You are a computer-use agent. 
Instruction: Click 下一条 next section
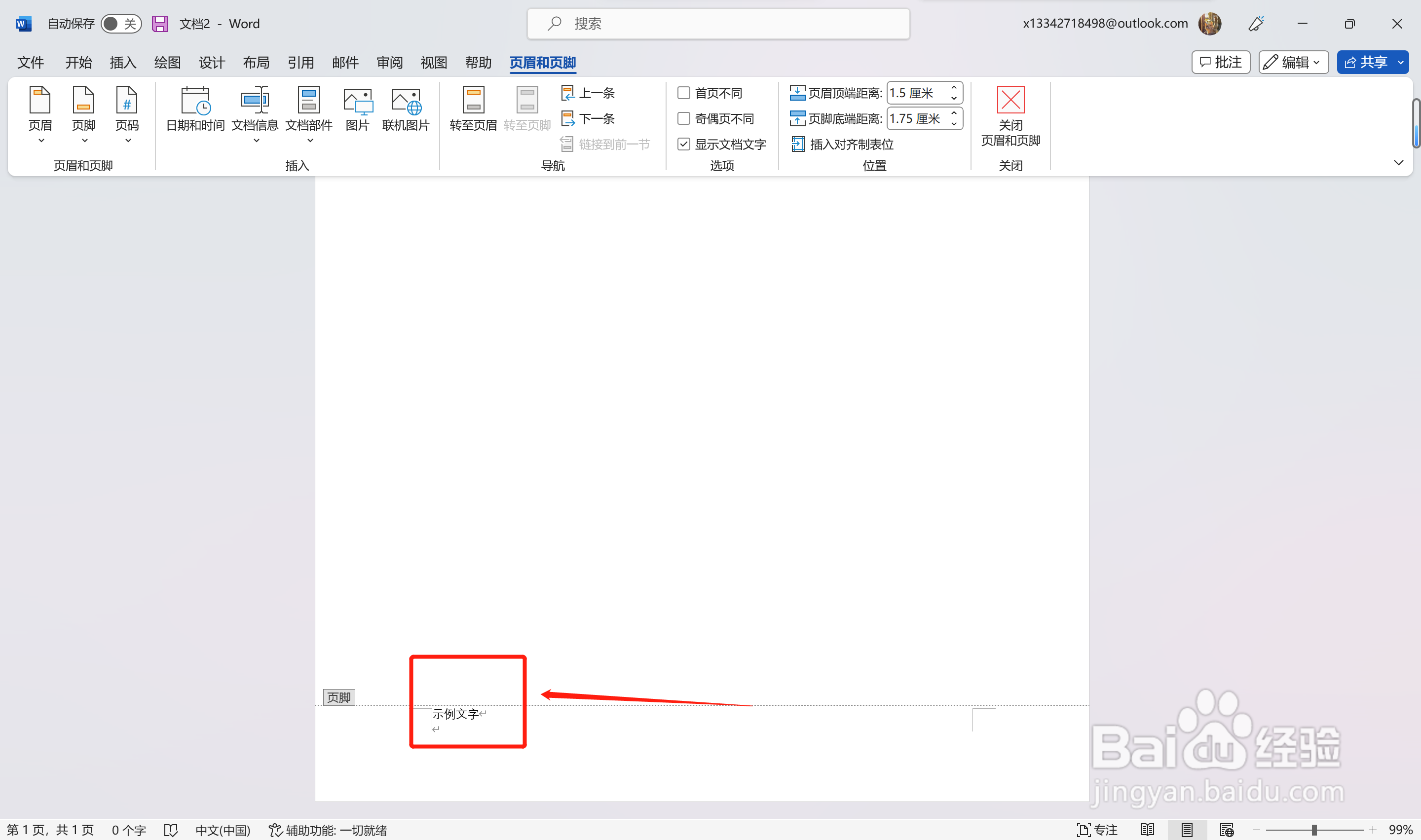pos(588,119)
